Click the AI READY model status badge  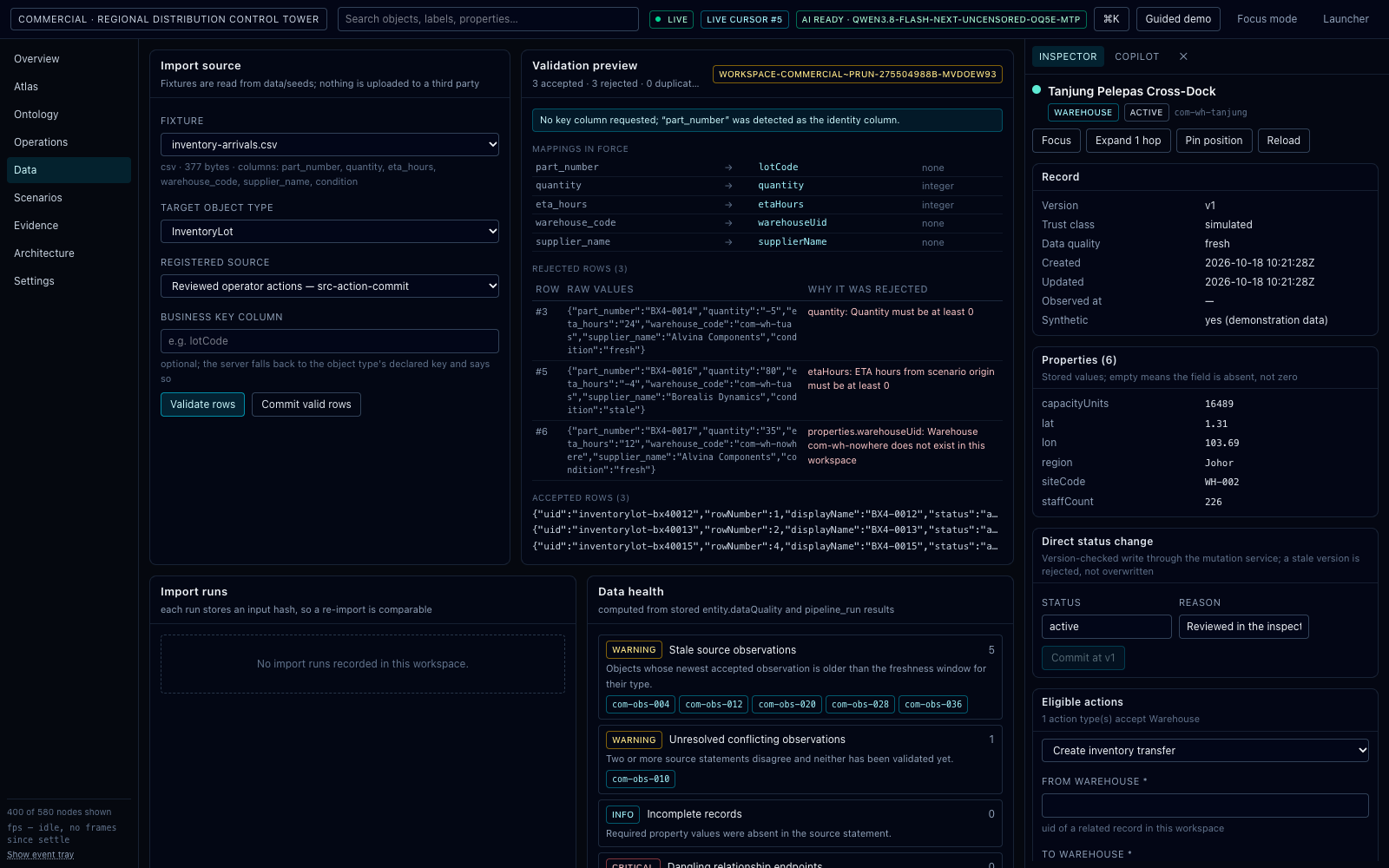pos(941,19)
